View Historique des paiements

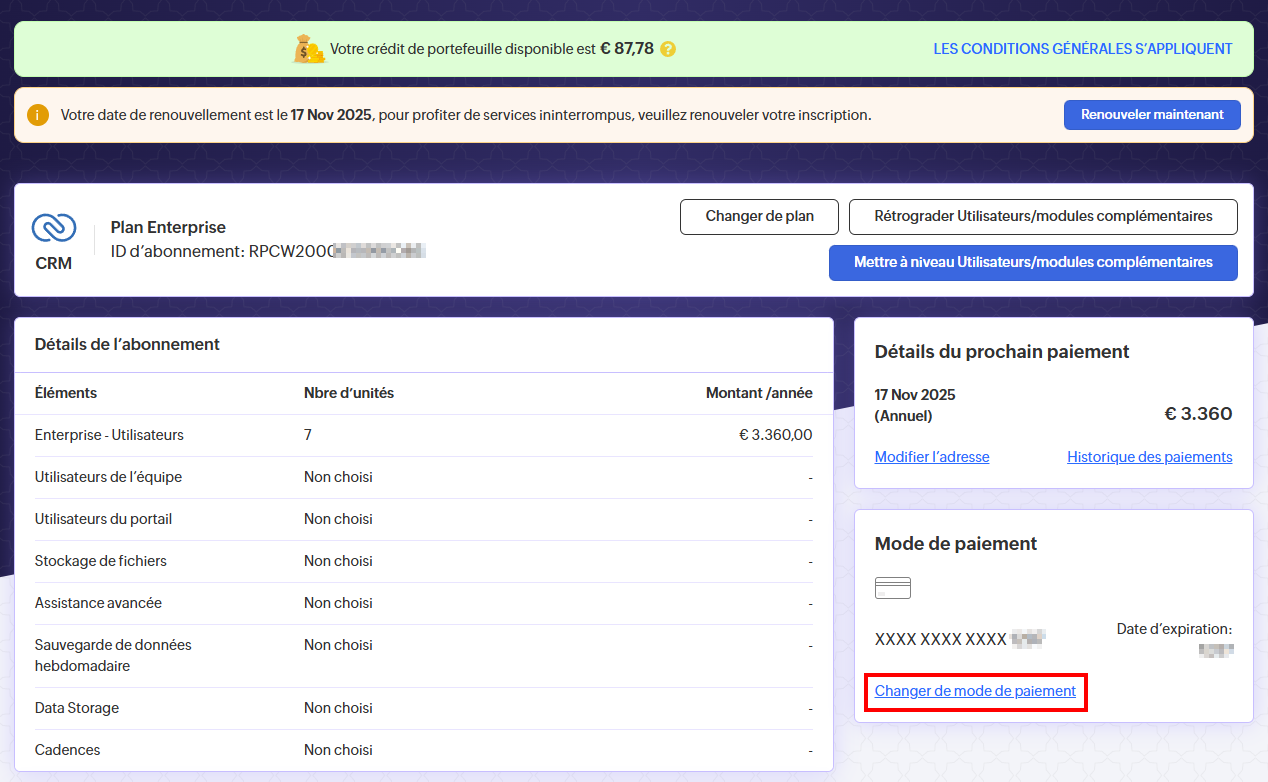click(x=1149, y=457)
